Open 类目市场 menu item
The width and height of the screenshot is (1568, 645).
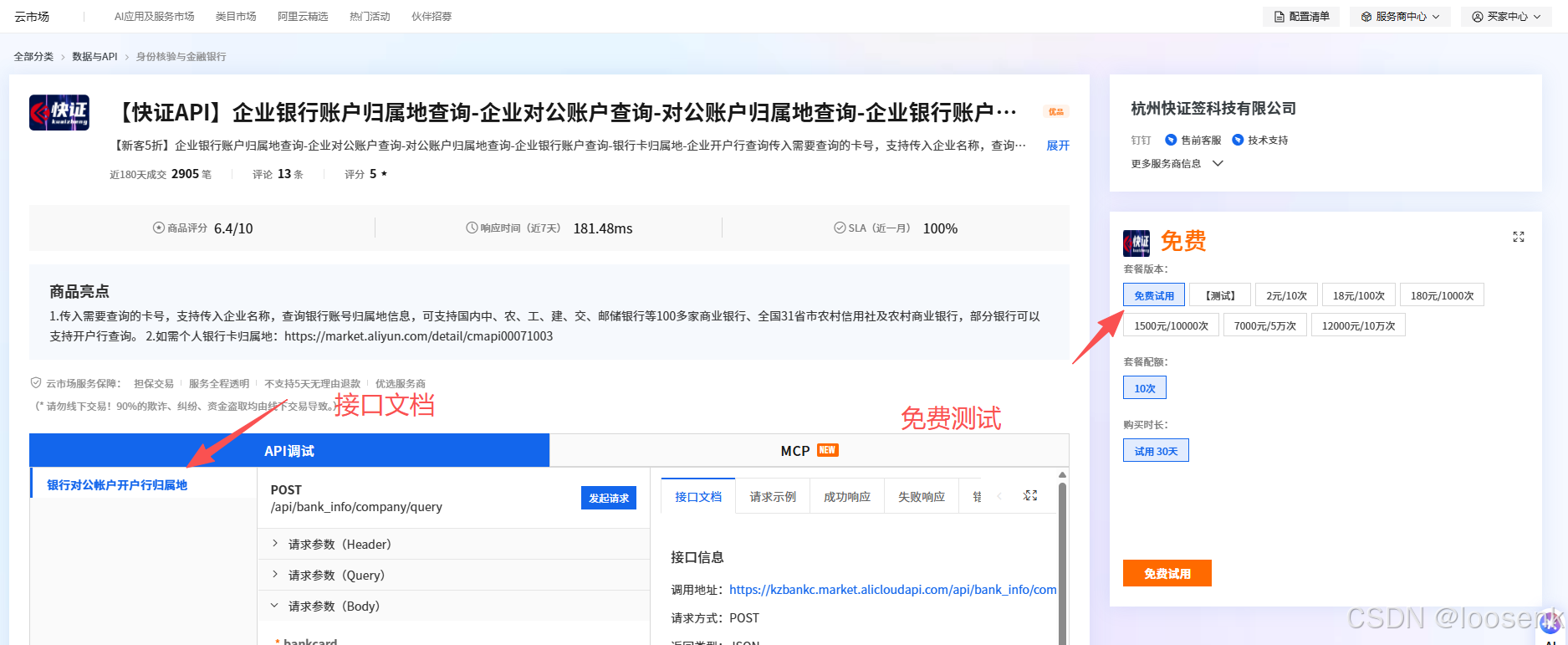pos(236,17)
